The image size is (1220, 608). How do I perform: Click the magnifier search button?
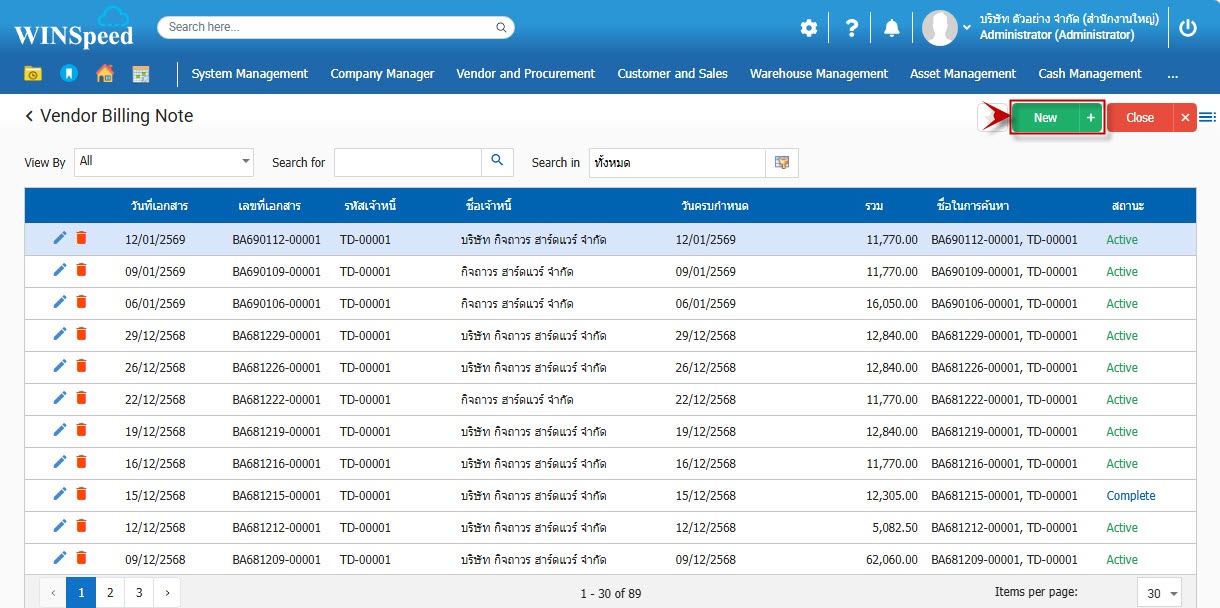[497, 162]
